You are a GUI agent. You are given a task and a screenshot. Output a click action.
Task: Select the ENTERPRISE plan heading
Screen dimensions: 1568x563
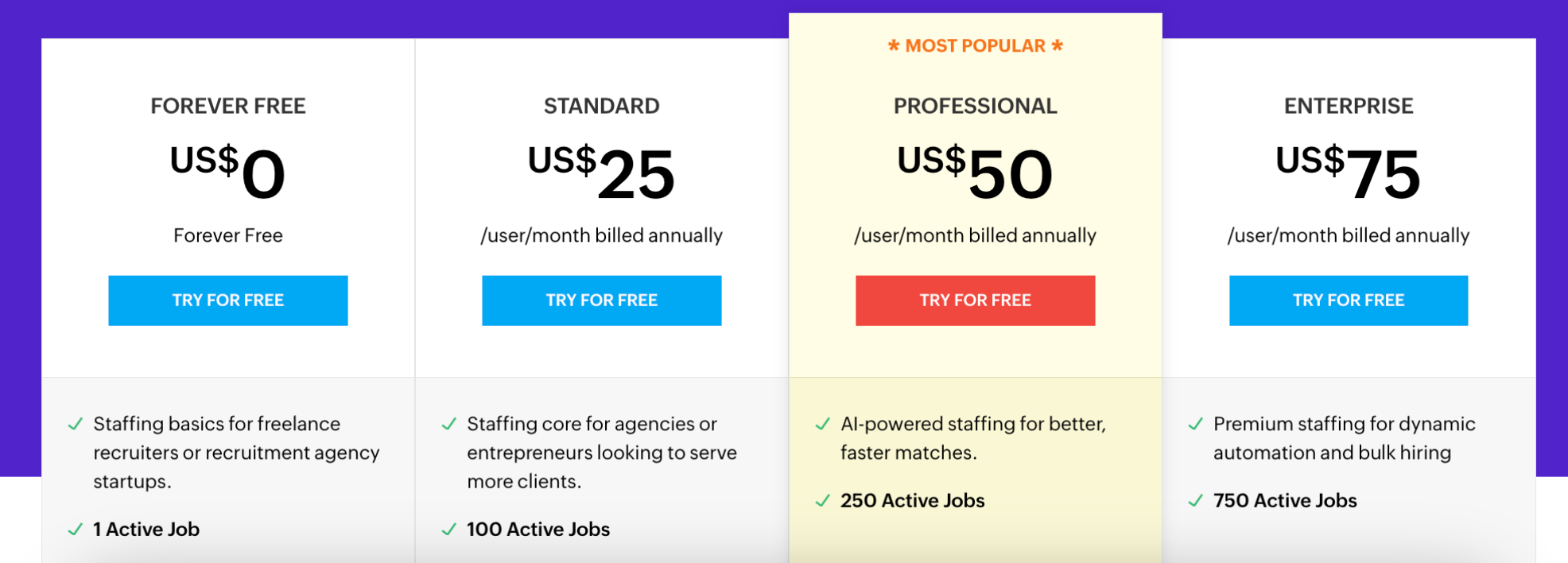point(1348,105)
